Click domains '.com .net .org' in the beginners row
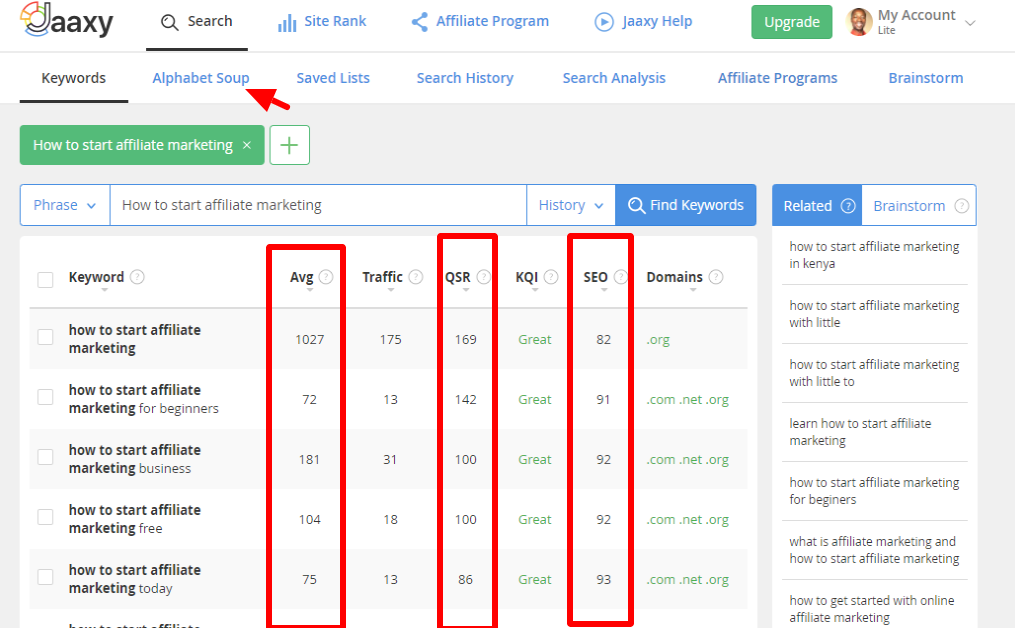The width and height of the screenshot is (1015, 628). 687,399
